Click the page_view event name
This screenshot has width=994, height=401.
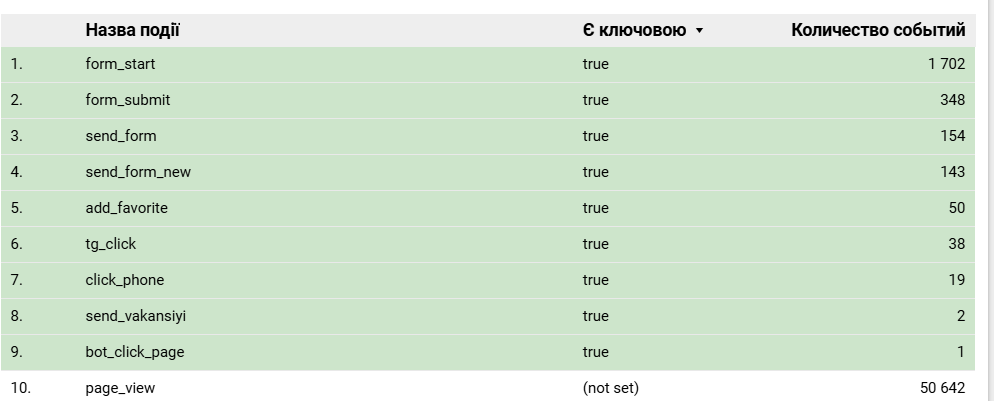pyautogui.click(x=120, y=388)
